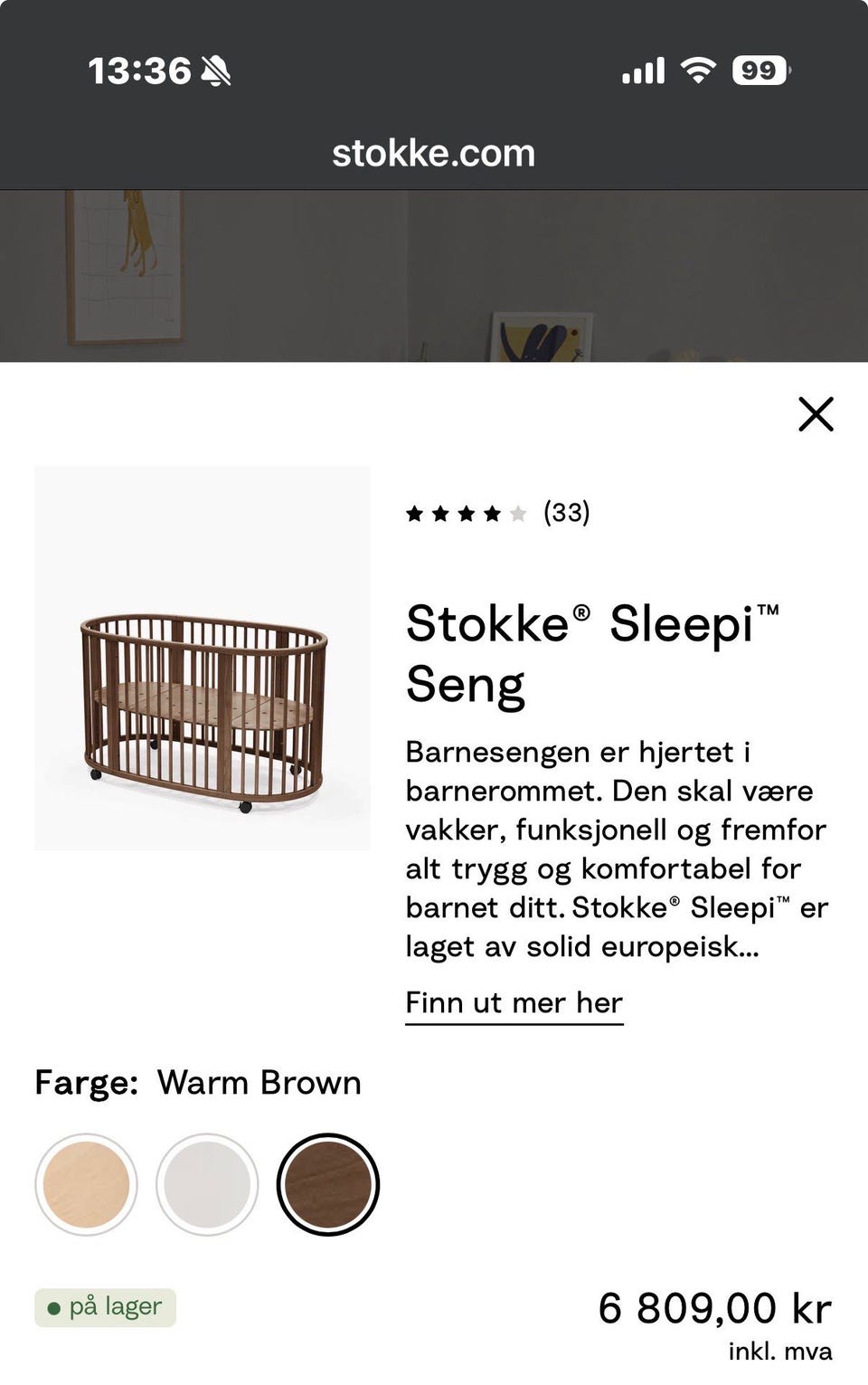Select the white color swatch

(207, 1184)
